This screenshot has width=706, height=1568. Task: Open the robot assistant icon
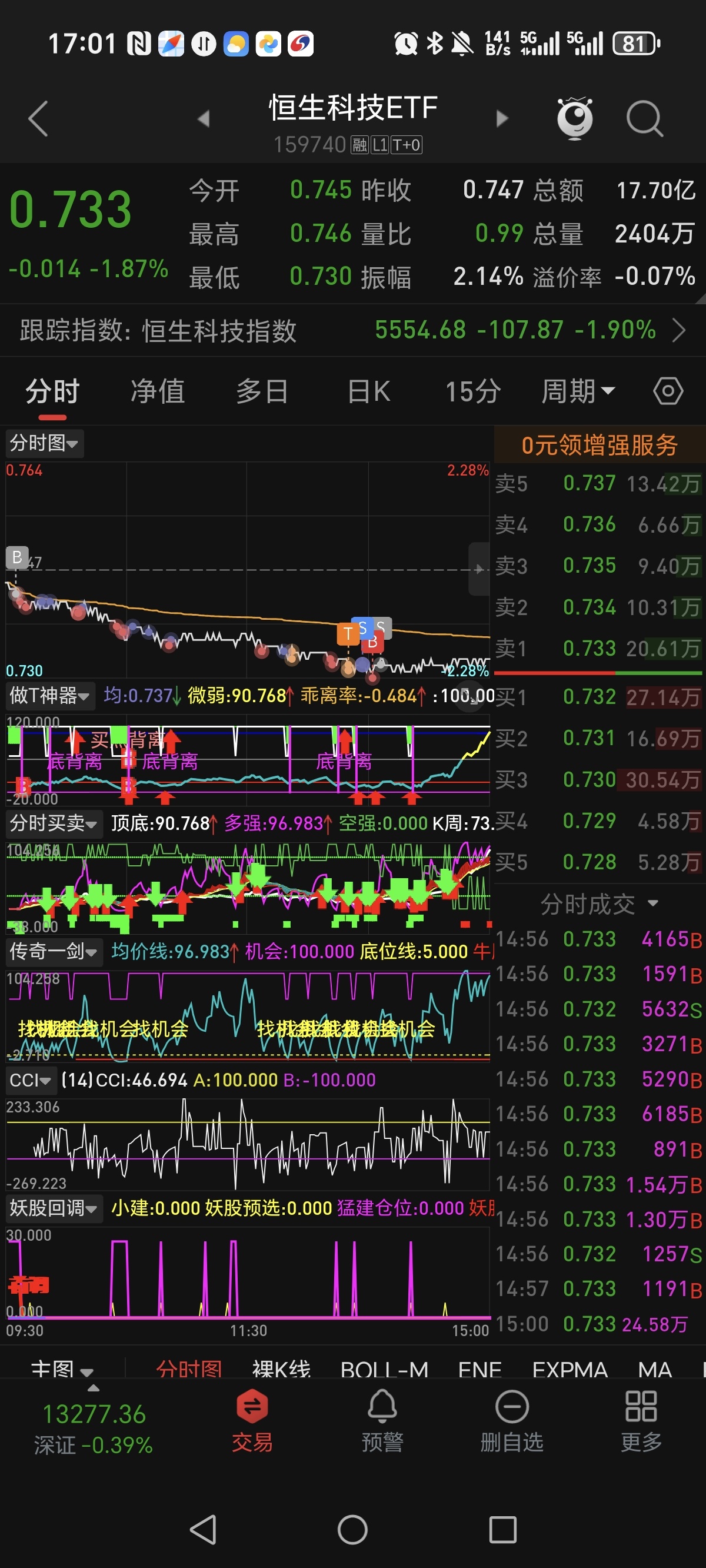575,118
